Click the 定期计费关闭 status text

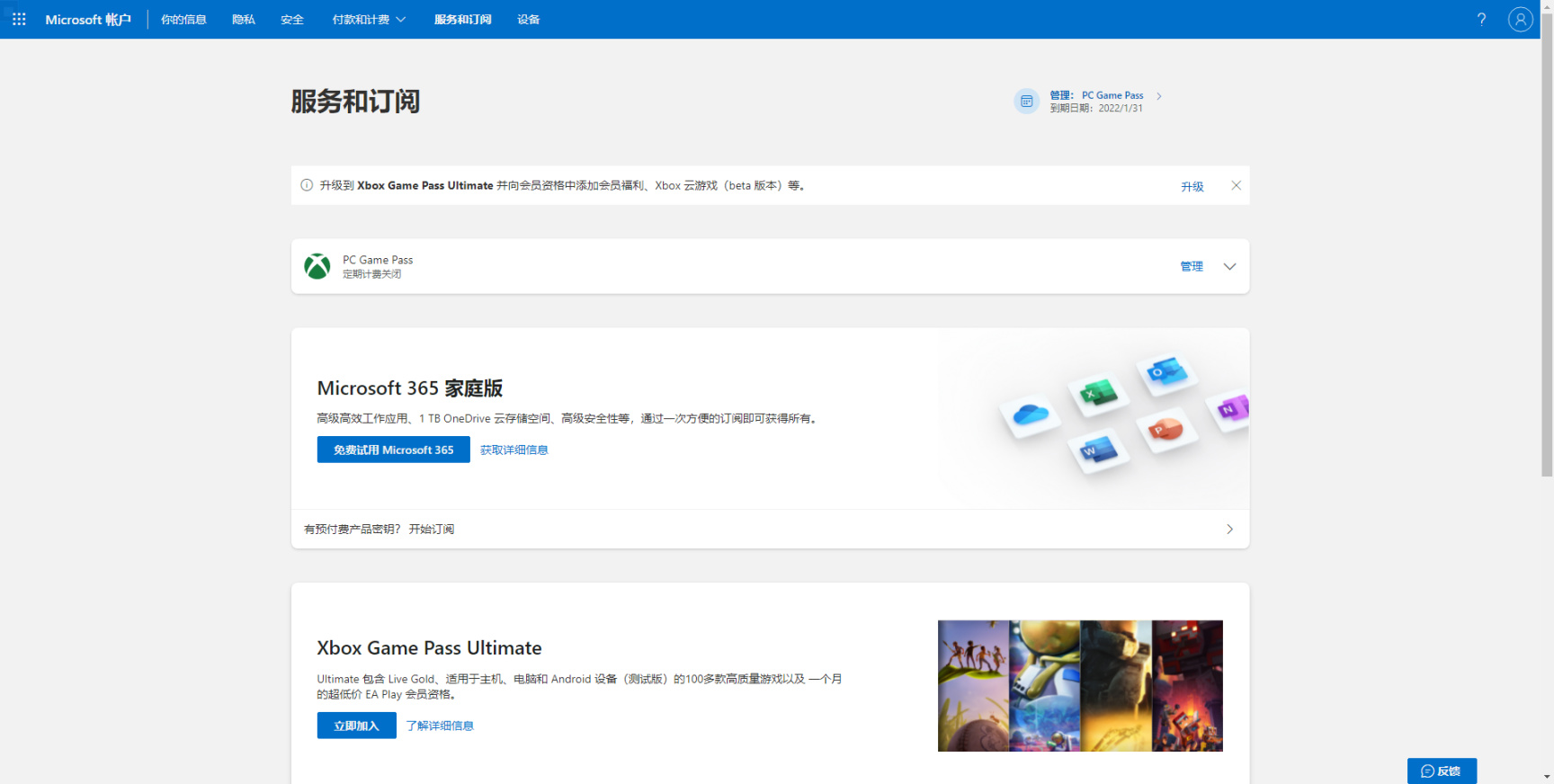[371, 274]
